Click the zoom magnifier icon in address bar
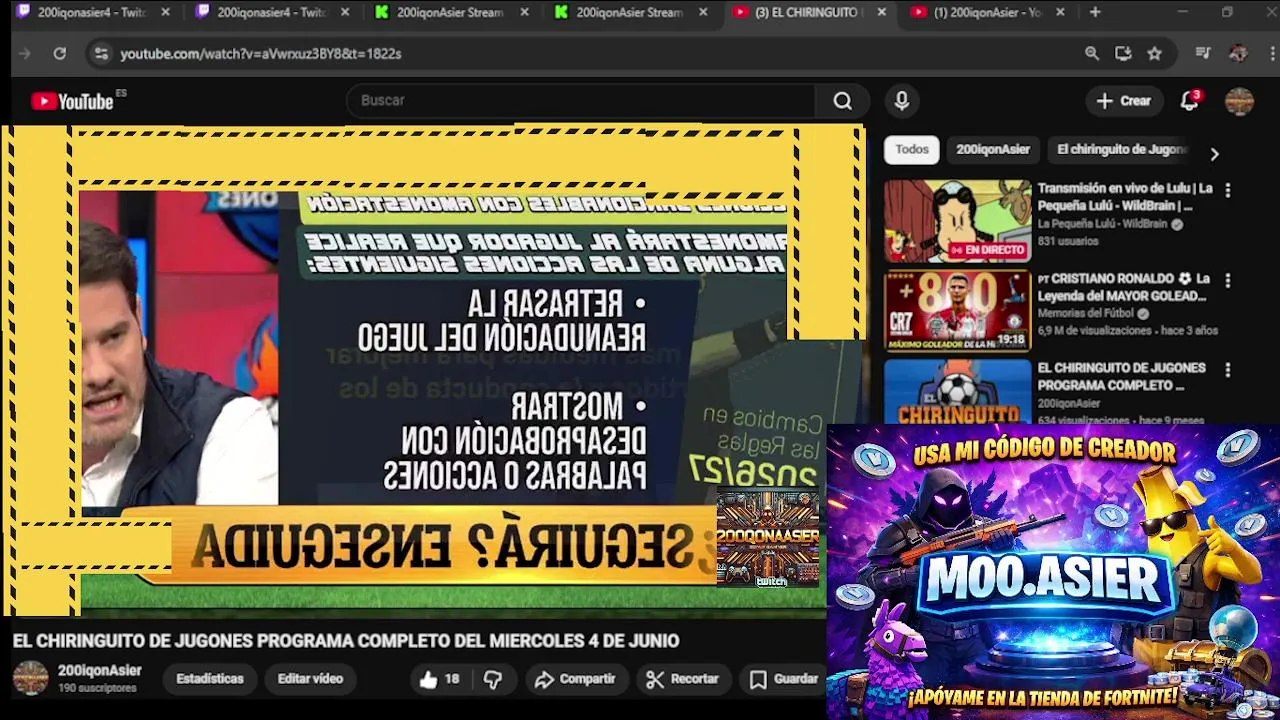1280x720 pixels. [1092, 54]
